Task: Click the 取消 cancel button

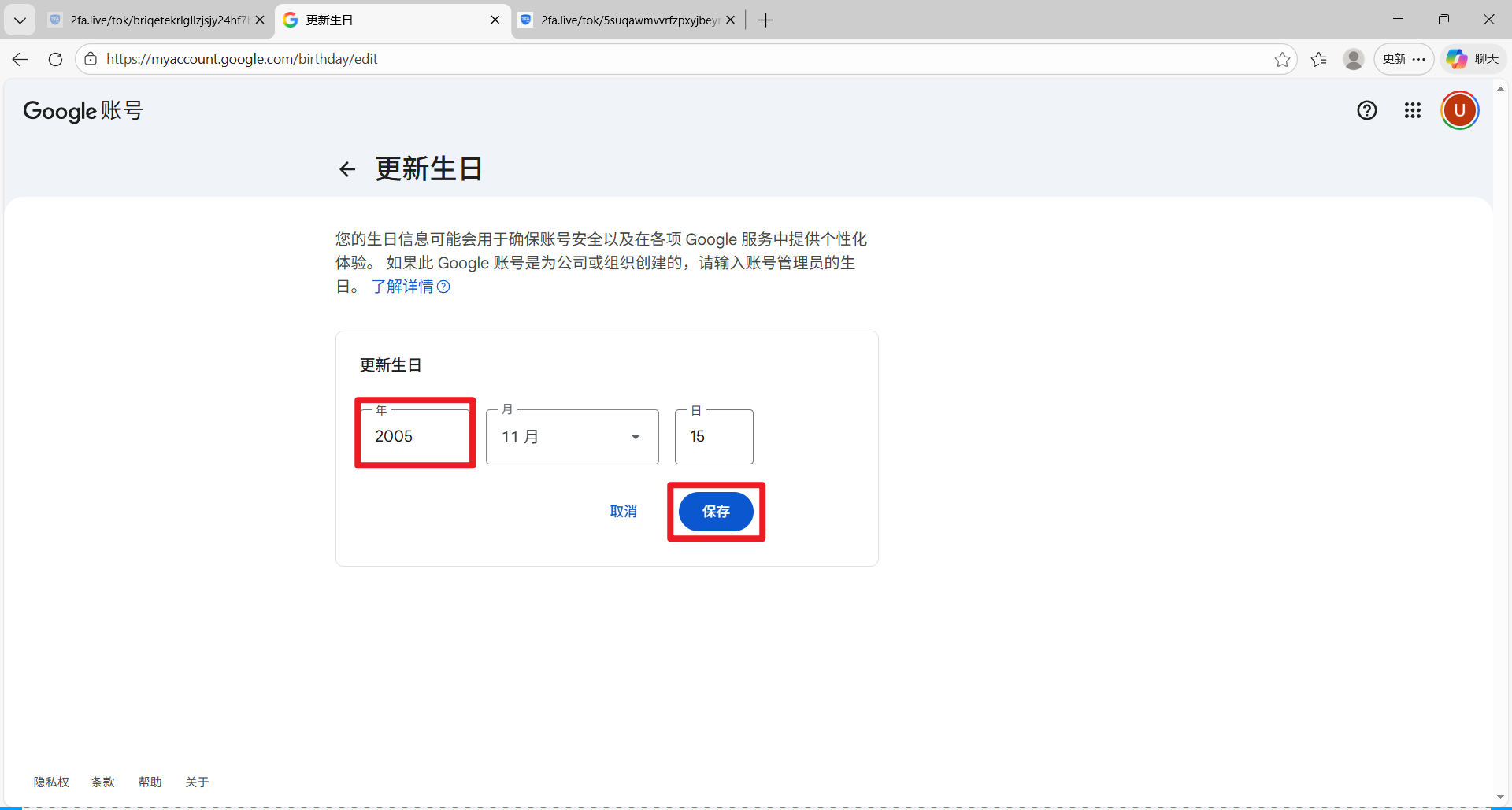Action: pyautogui.click(x=623, y=512)
